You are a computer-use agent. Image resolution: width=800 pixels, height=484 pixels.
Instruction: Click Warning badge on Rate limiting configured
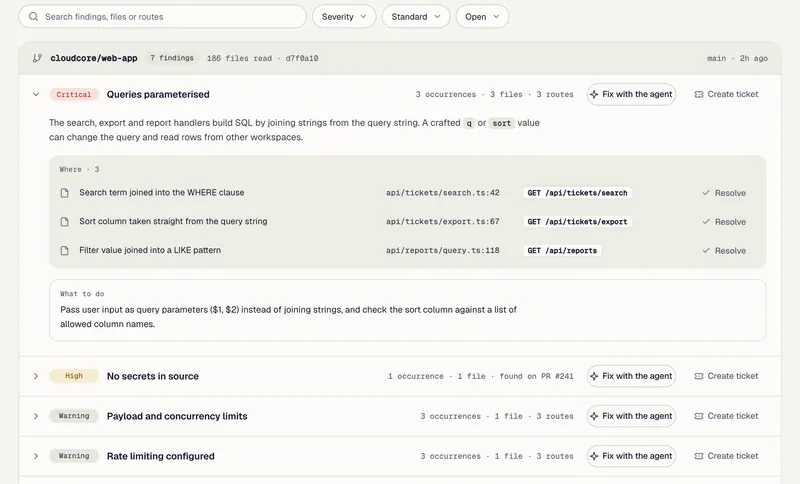pyautogui.click(x=73, y=456)
